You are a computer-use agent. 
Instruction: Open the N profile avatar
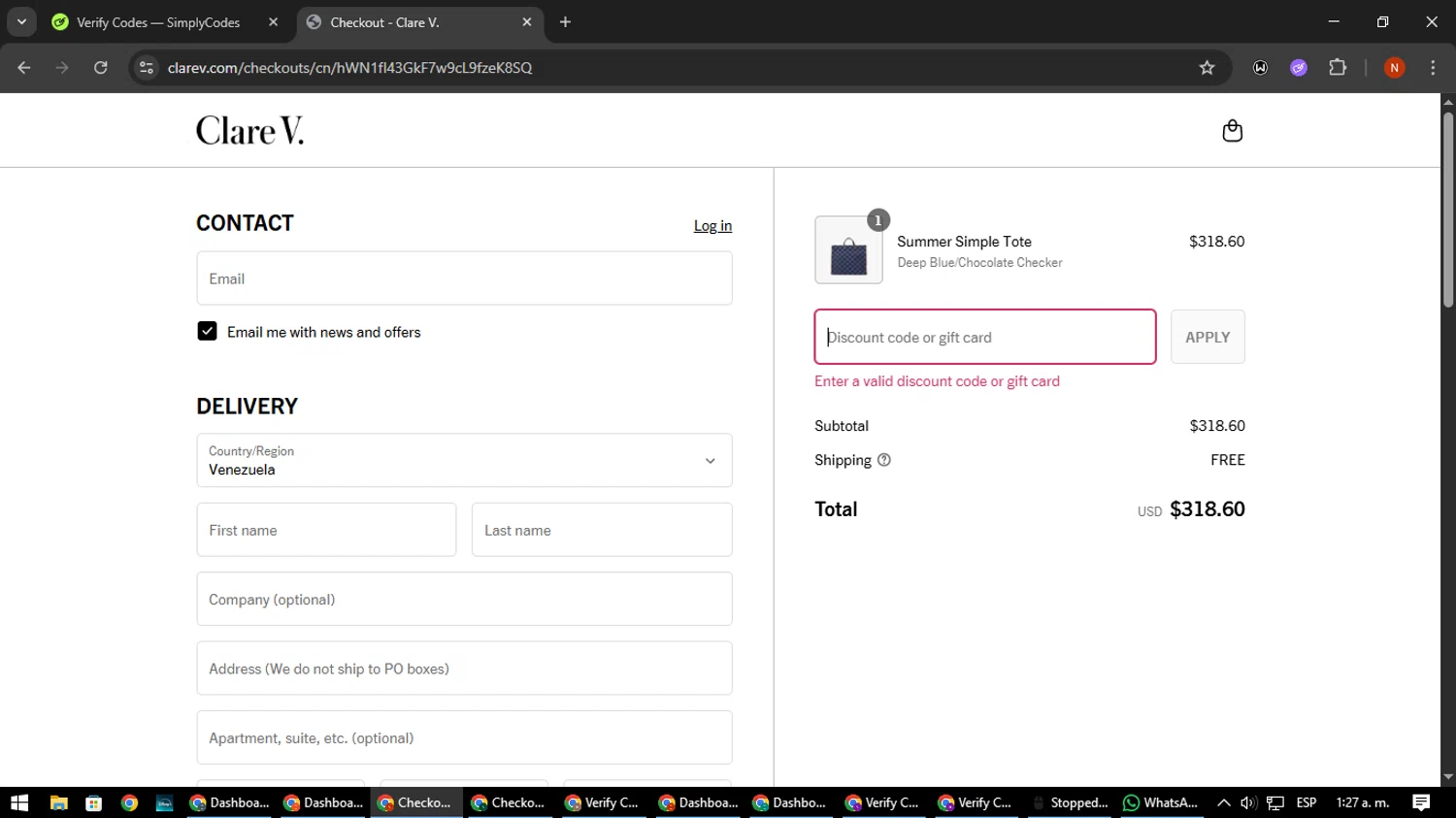[1394, 68]
